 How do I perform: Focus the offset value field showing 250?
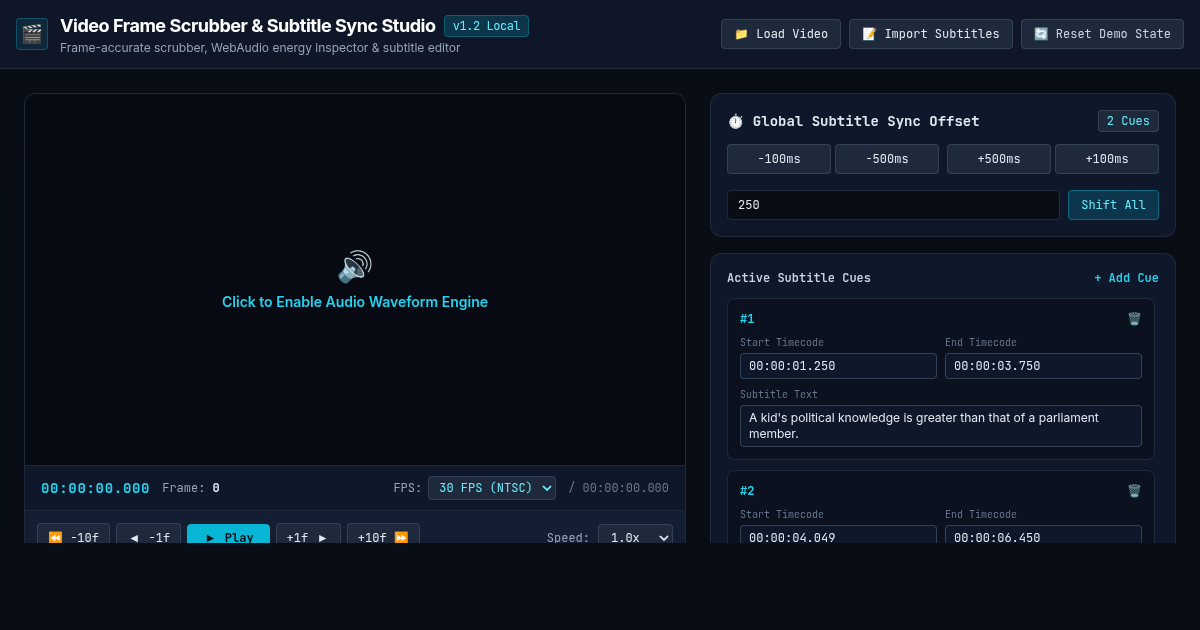pos(893,205)
